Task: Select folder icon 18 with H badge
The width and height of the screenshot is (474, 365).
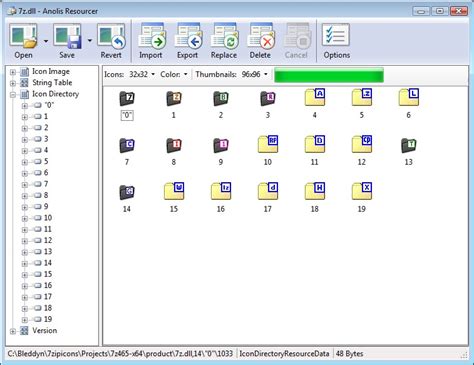Action: 315,191
